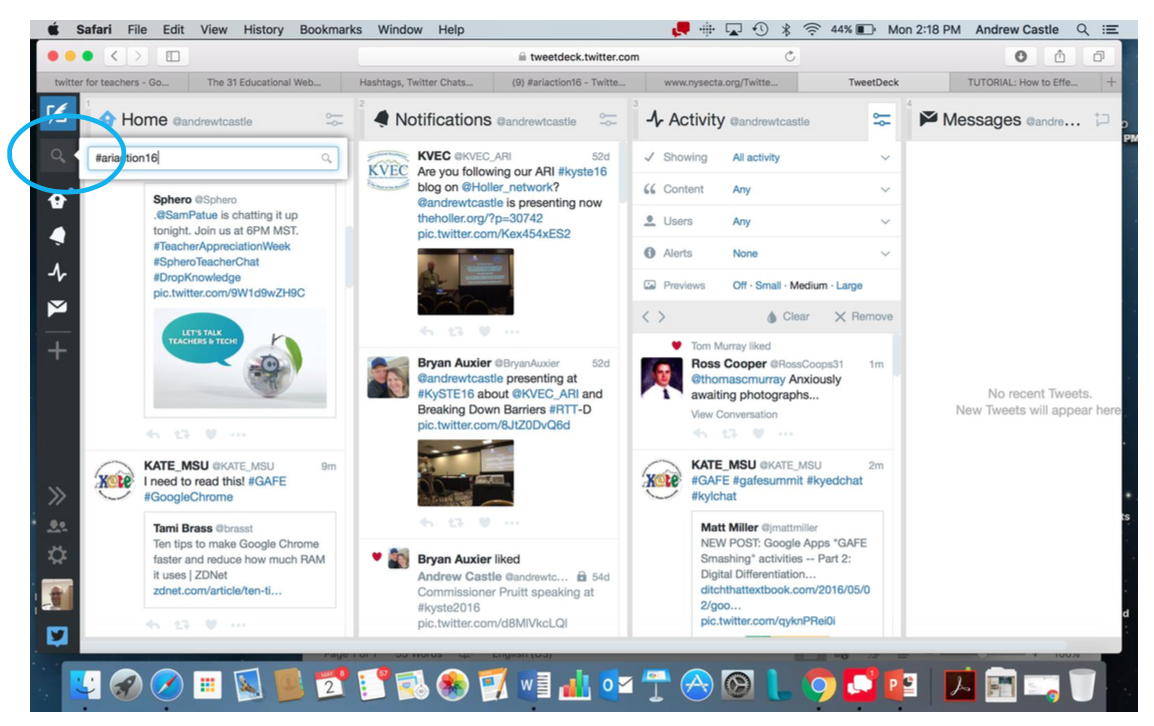Click the profile avatar in the sidebar
Viewport: 1154px width, 726px height.
coord(57,595)
